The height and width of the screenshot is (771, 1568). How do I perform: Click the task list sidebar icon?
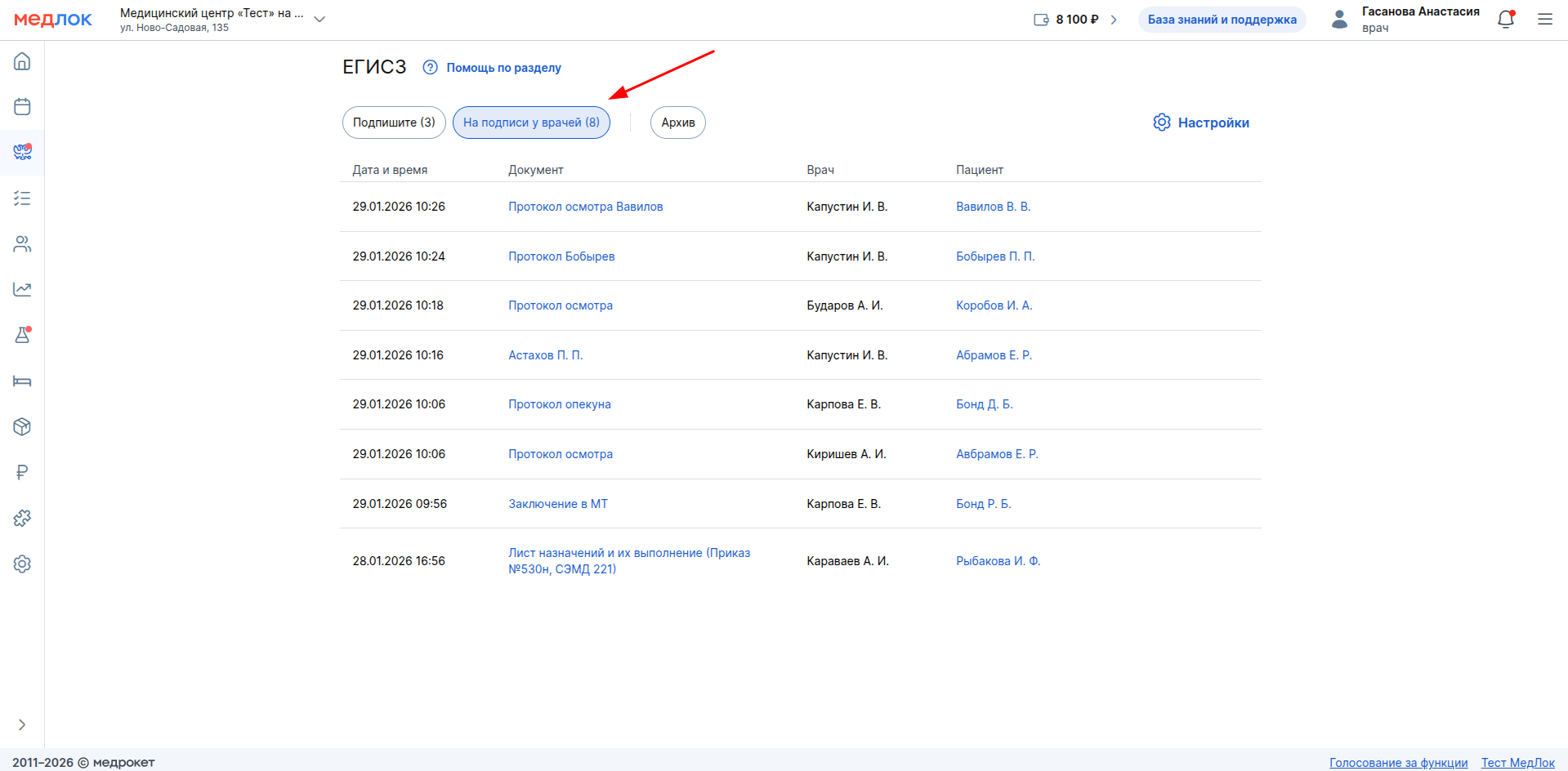[x=22, y=198]
